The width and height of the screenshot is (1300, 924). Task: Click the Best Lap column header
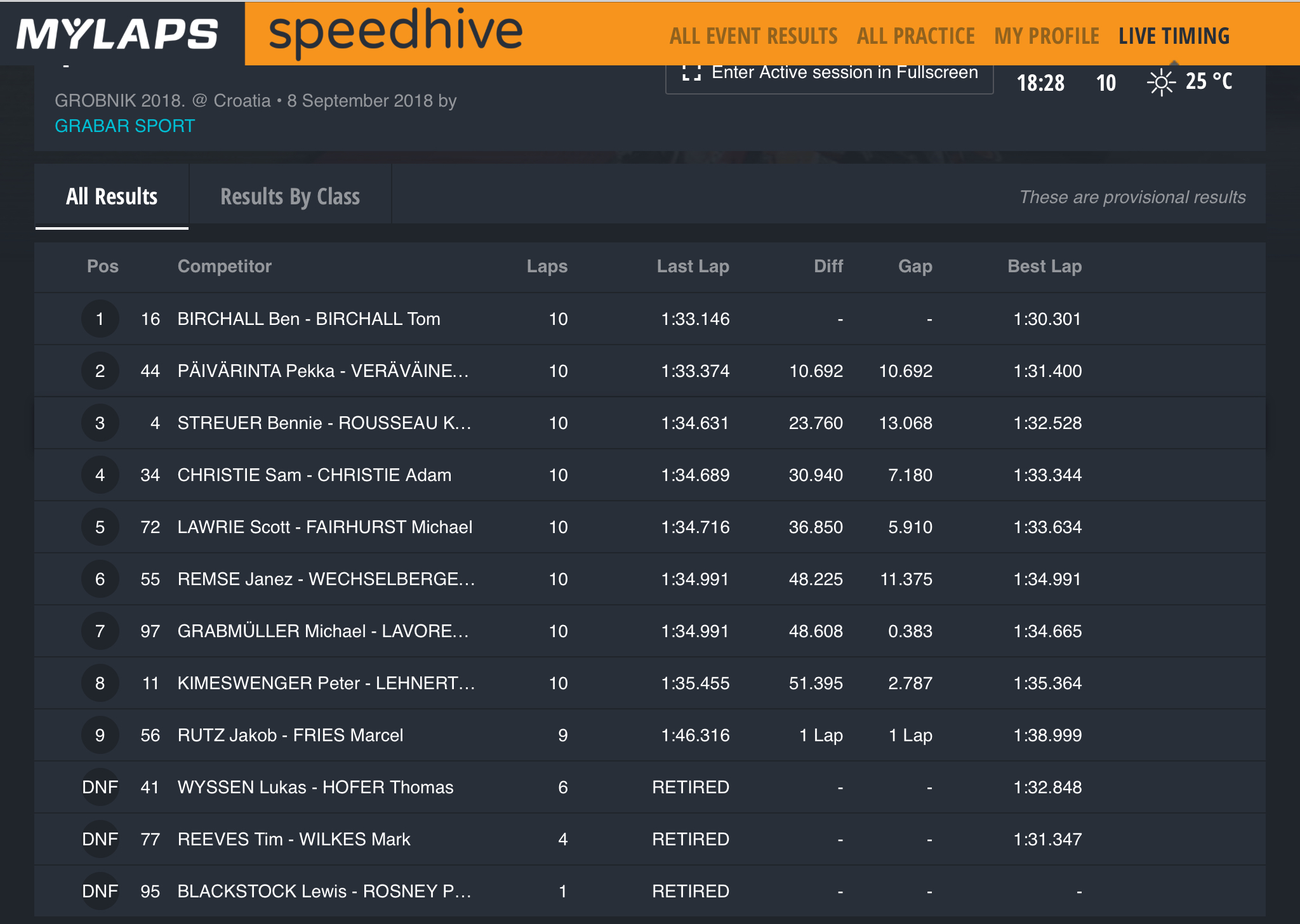click(1045, 266)
